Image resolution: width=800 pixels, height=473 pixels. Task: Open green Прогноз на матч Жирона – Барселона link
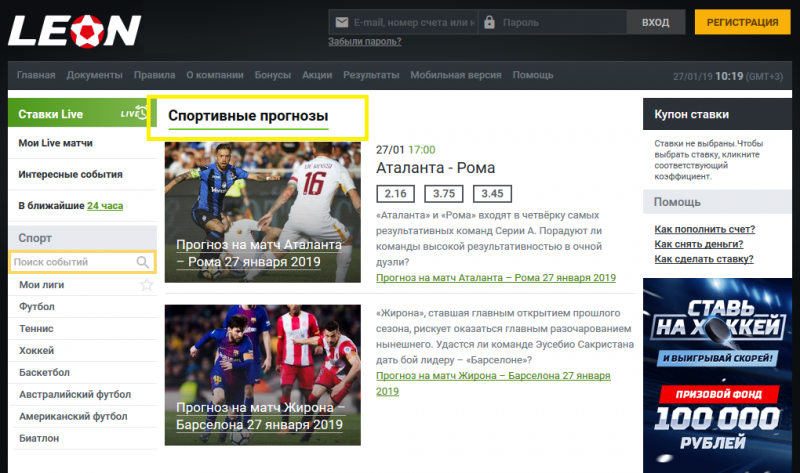[x=493, y=384]
